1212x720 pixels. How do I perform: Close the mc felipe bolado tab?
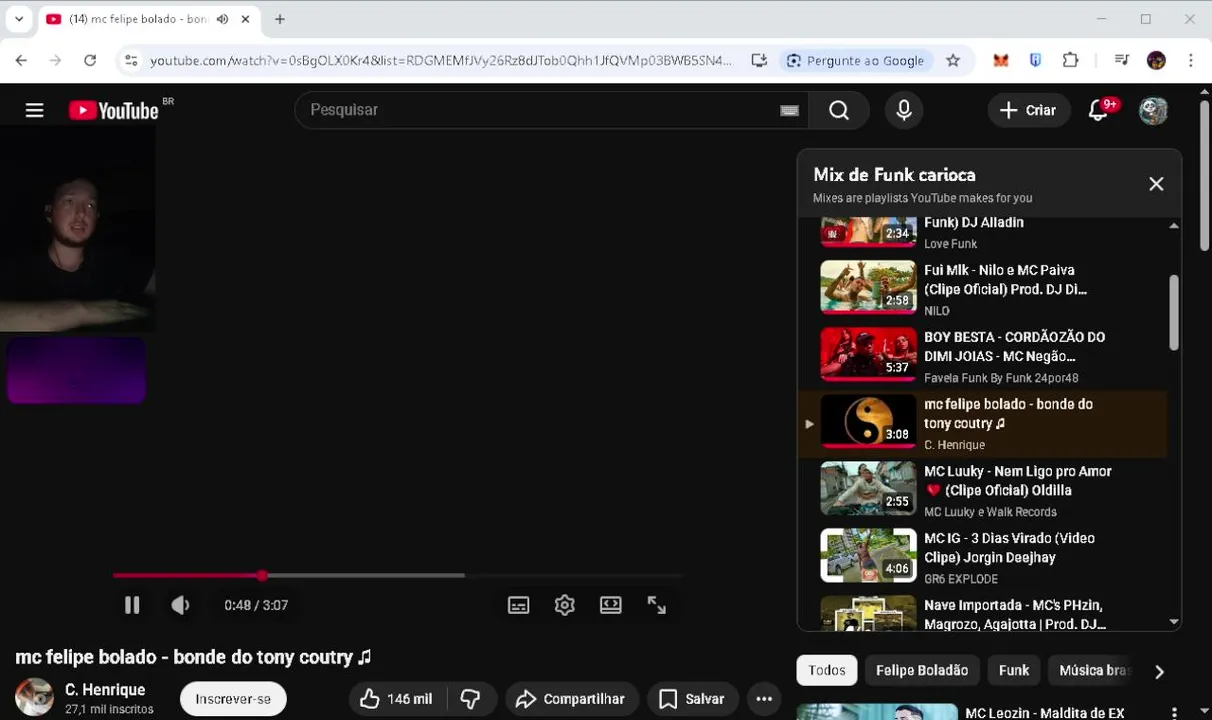[x=245, y=19]
